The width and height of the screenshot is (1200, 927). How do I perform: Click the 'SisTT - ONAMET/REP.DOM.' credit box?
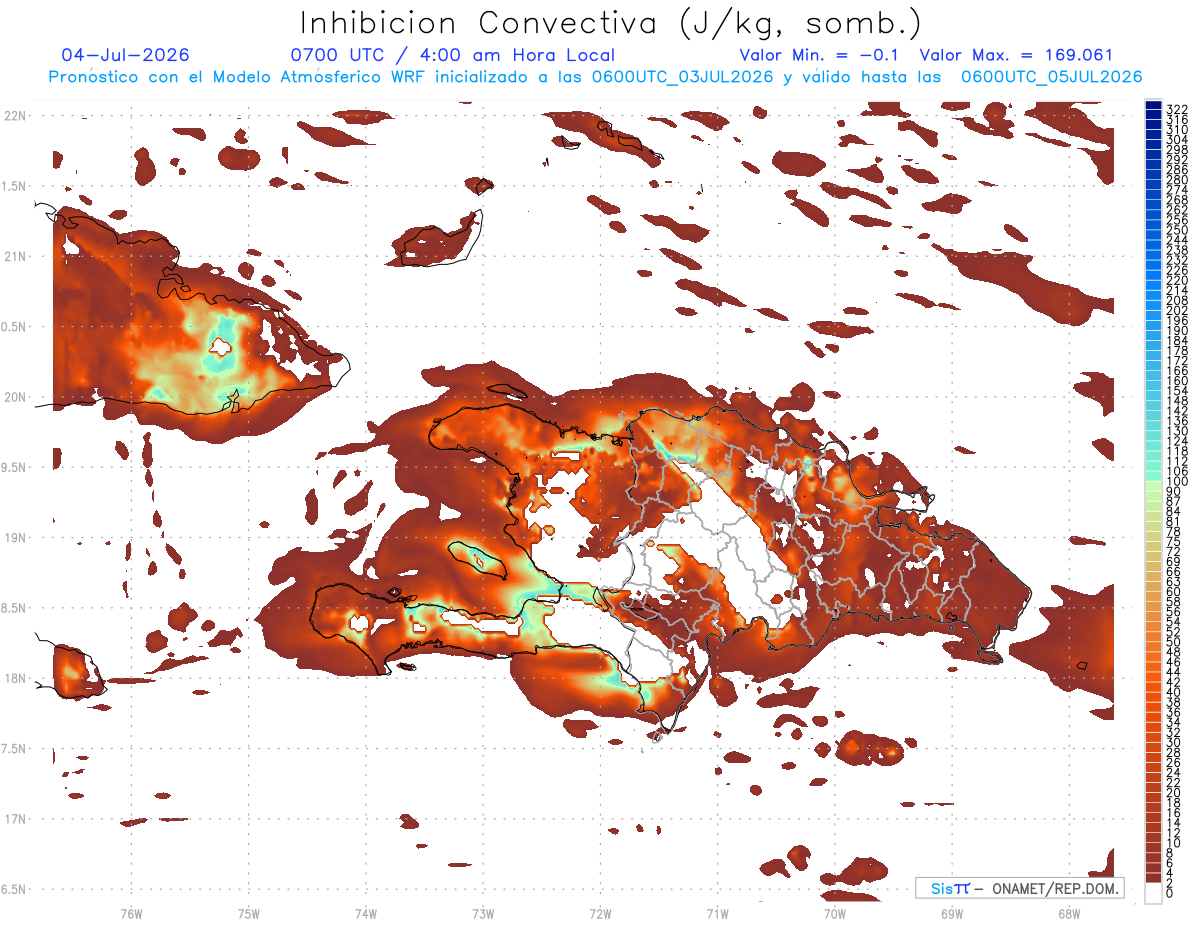pyautogui.click(x=1019, y=888)
